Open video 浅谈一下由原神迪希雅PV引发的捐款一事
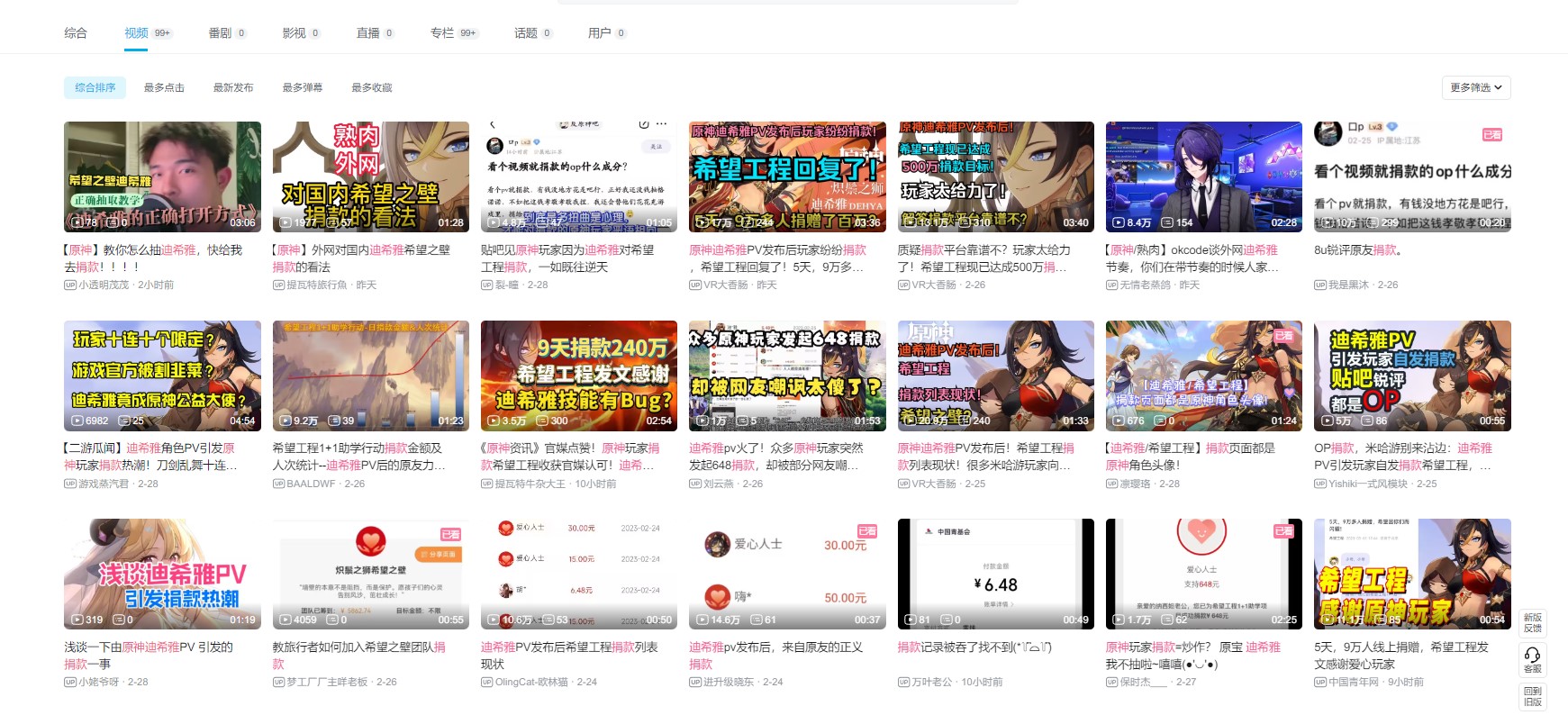 pos(149,656)
